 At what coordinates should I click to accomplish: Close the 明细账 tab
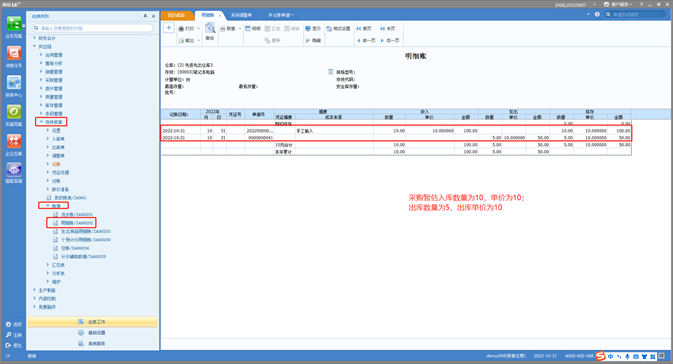pyautogui.click(x=220, y=15)
